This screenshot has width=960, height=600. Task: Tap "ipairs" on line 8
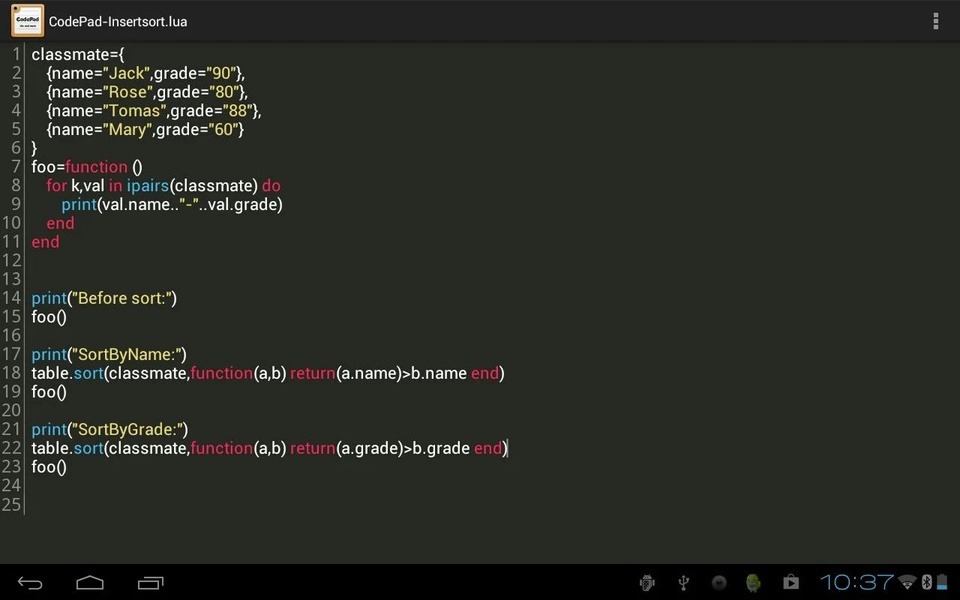[148, 186]
